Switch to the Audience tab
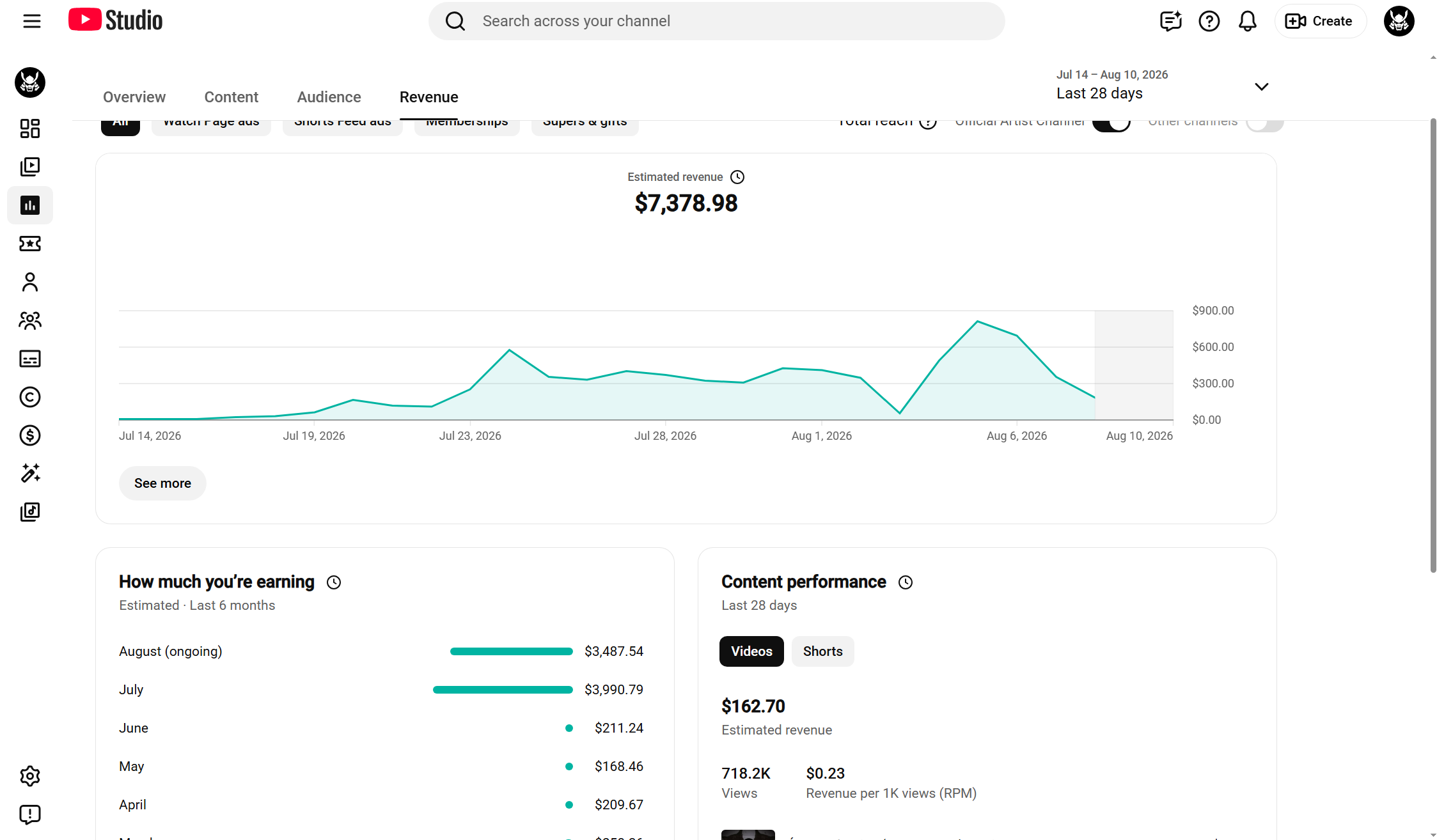1437x840 pixels. point(329,97)
